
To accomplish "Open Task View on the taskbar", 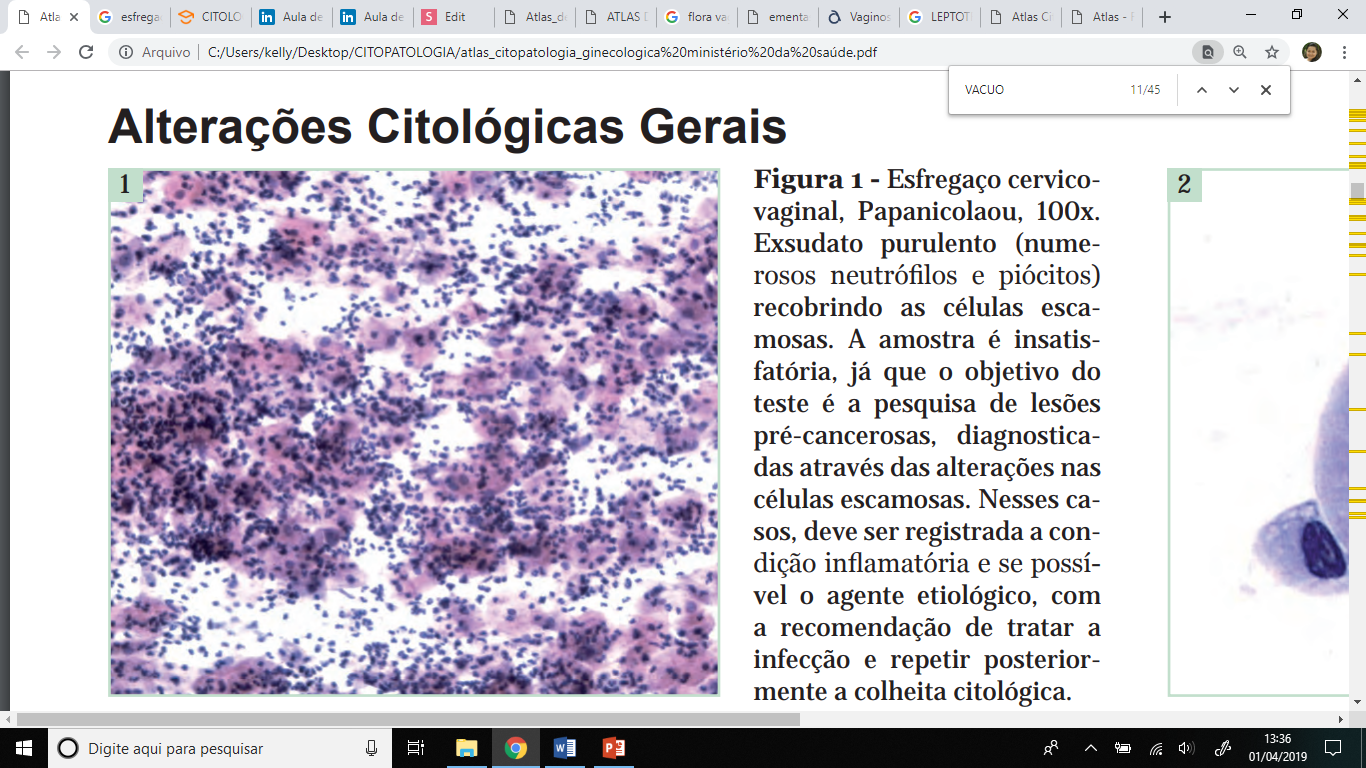I will pos(416,748).
